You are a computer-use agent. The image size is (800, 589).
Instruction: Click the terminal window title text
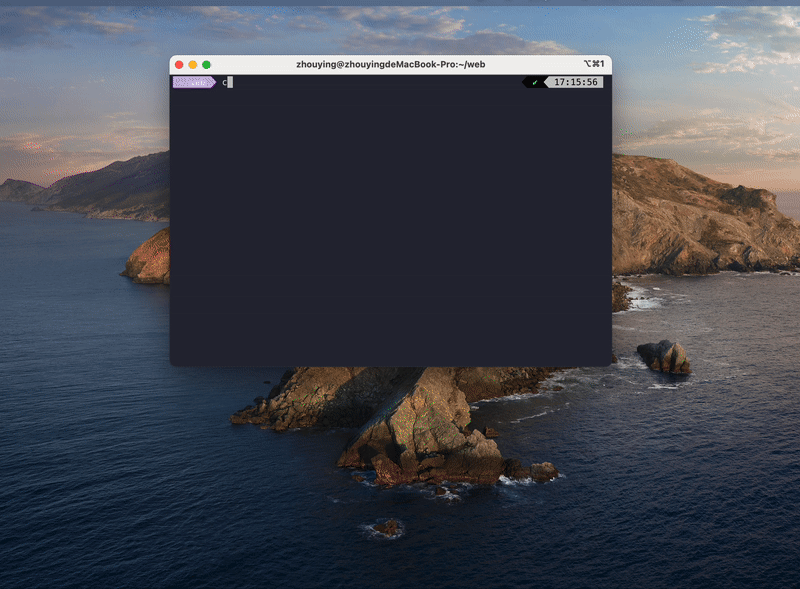[390, 64]
